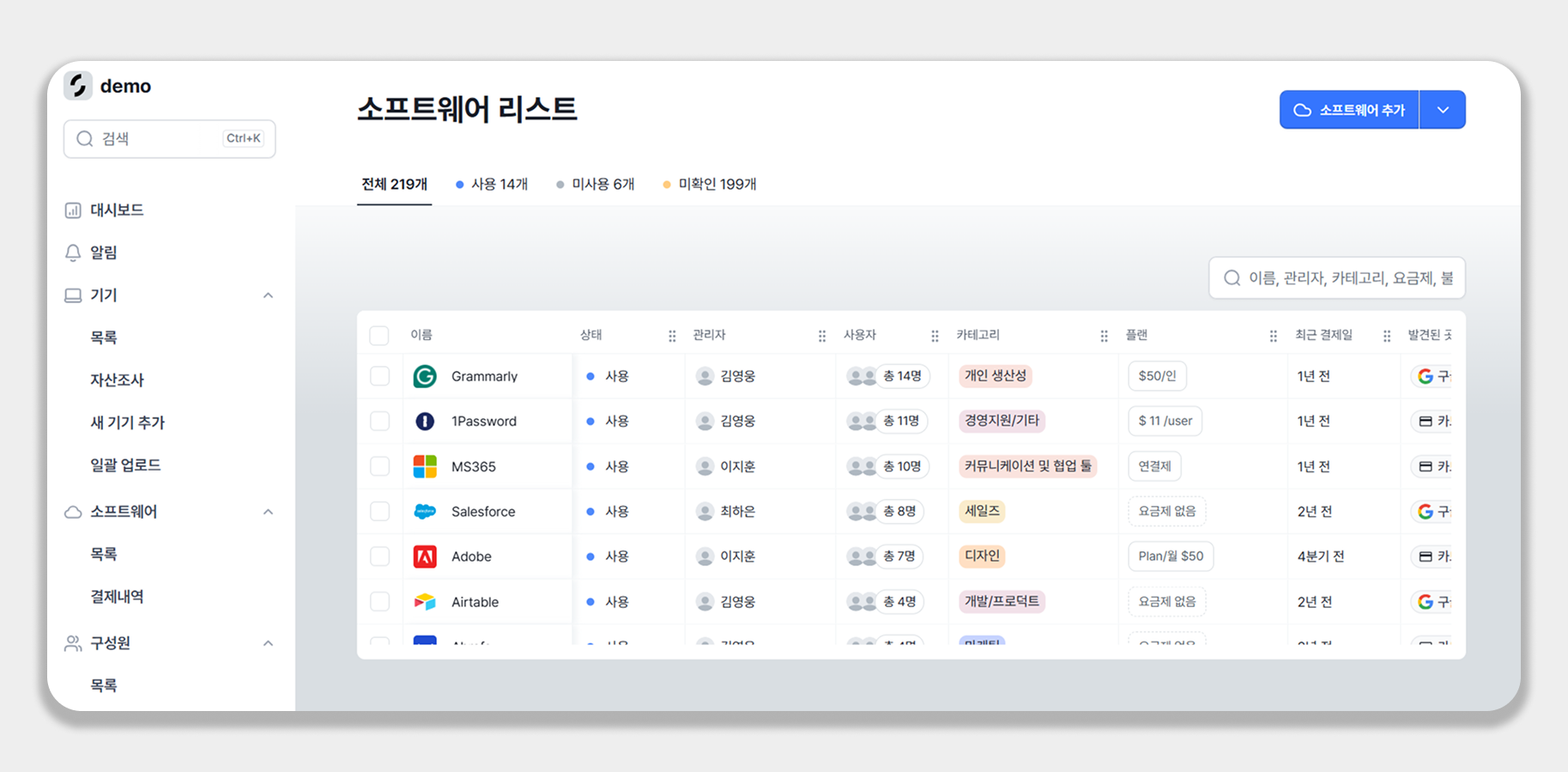Viewport: 1568px width, 772px height.
Task: Click the Airtable logo icon
Action: point(425,602)
